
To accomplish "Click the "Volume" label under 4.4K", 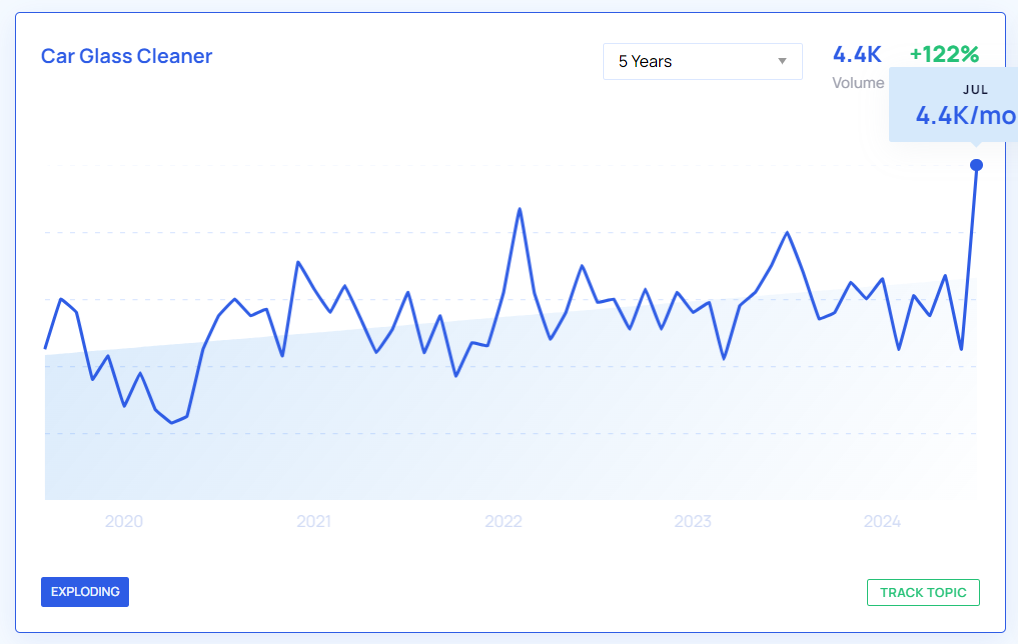I will click(x=857, y=83).
